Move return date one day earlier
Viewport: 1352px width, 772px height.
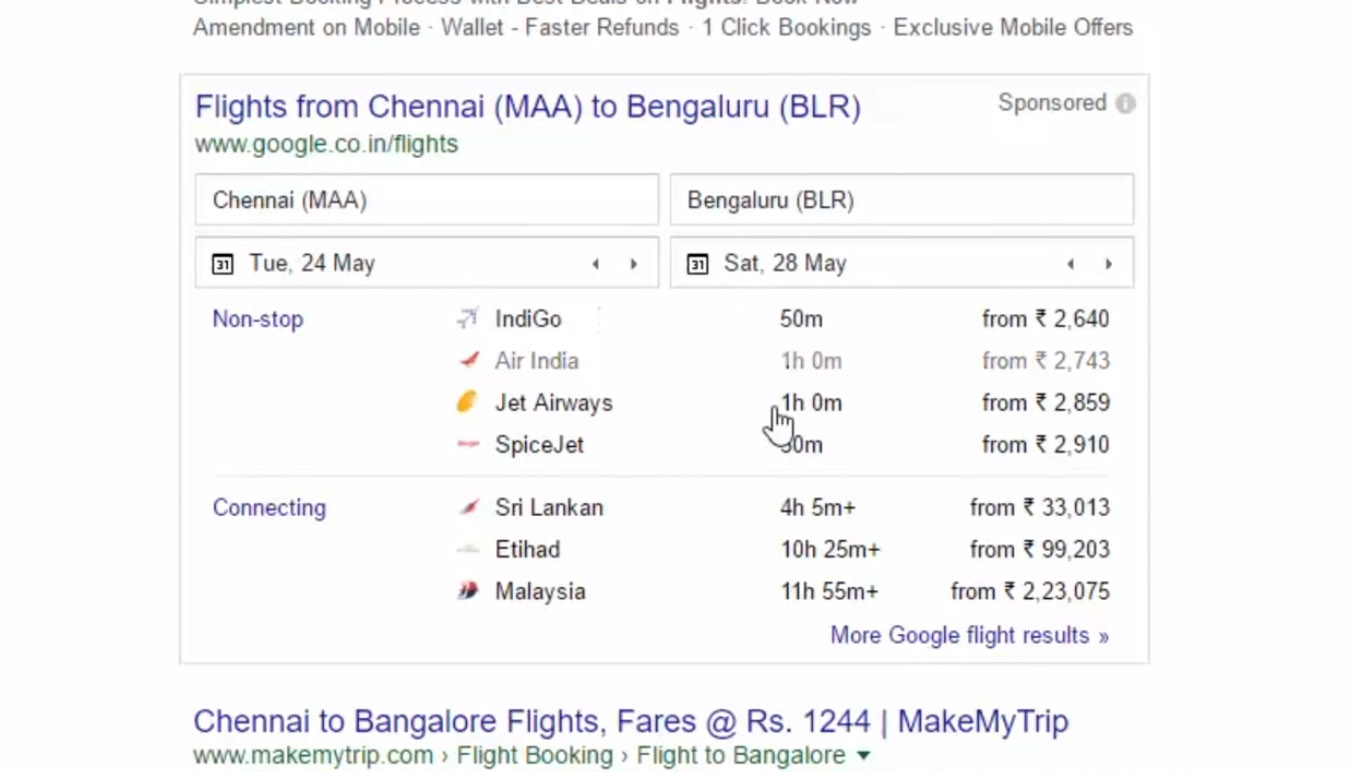[1071, 264]
